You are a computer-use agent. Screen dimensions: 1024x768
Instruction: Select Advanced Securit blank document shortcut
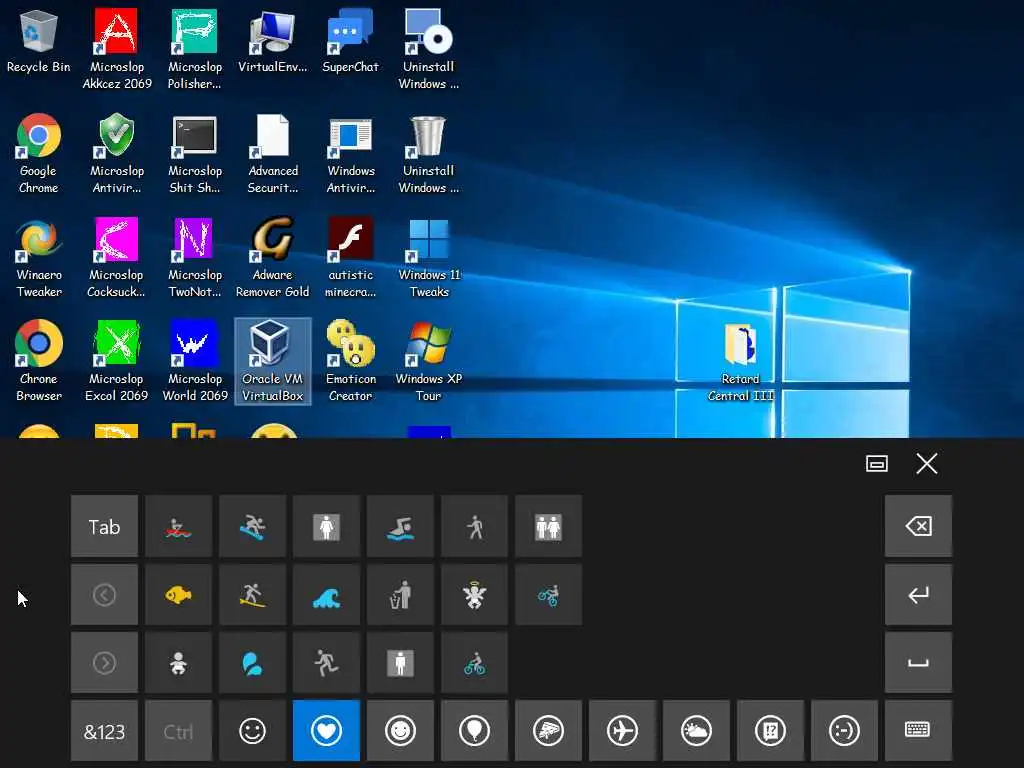pos(272,153)
